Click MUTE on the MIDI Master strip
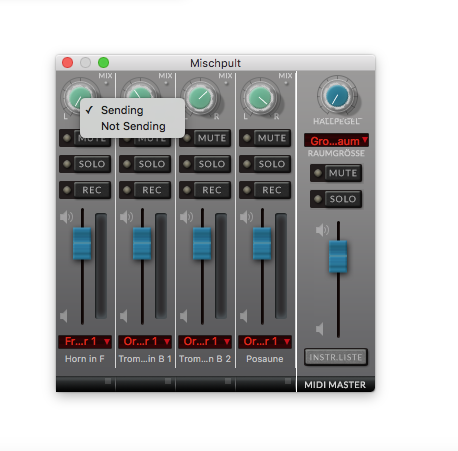 (336, 173)
